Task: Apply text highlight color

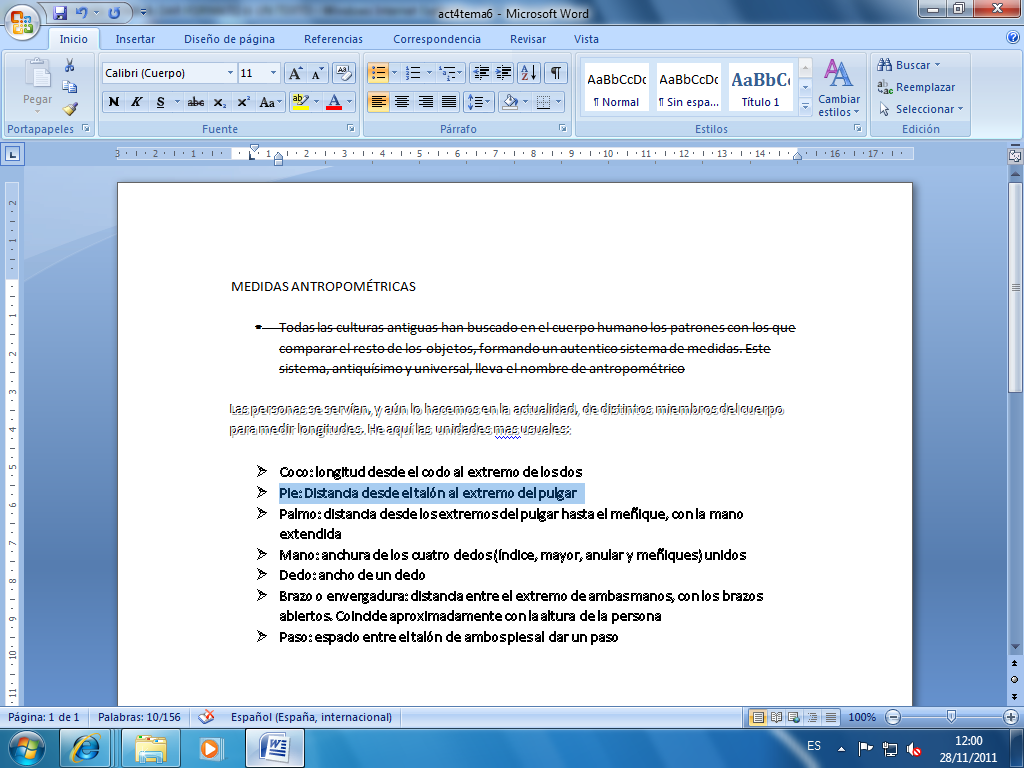Action: tap(298, 102)
